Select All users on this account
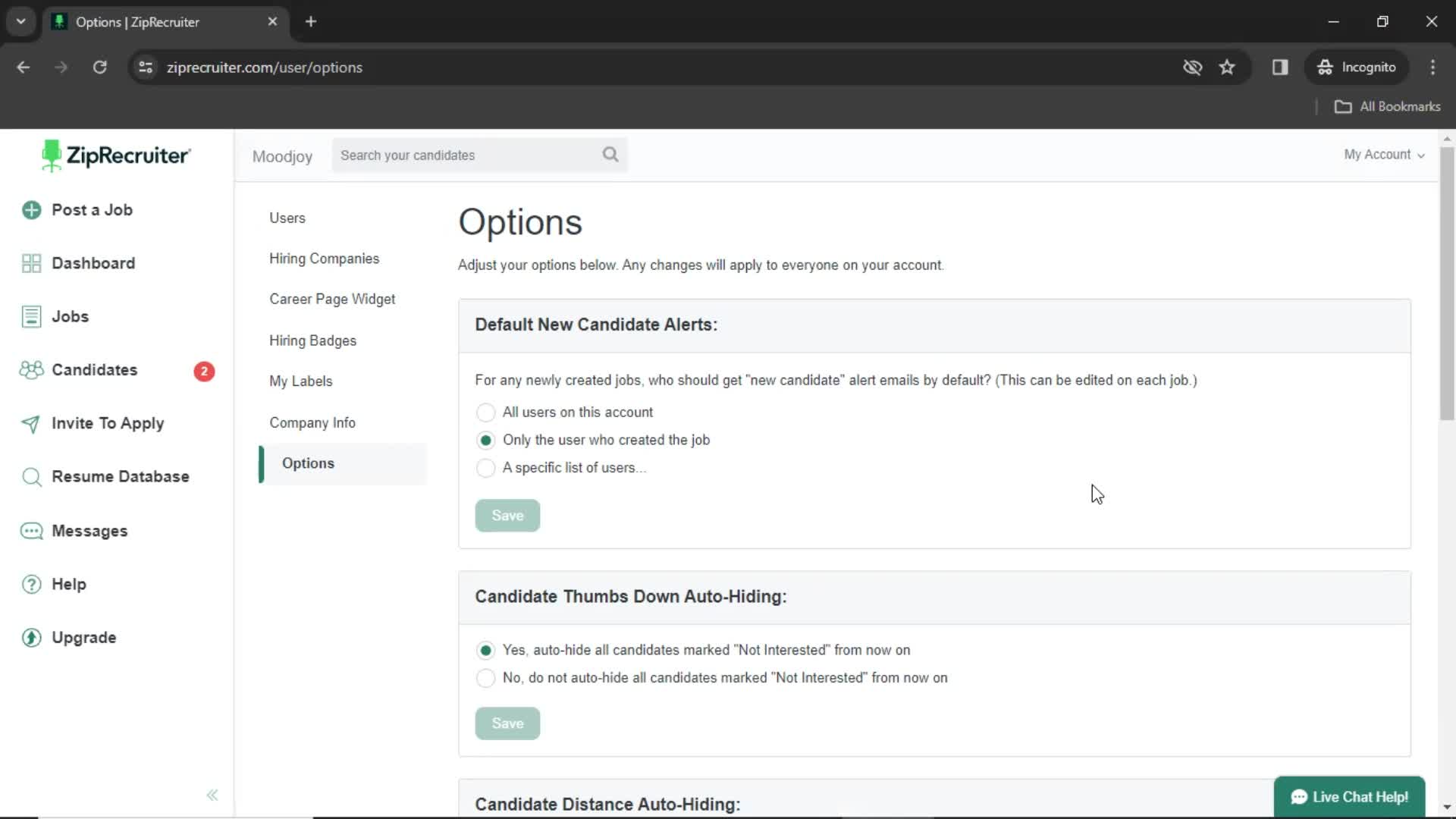The height and width of the screenshot is (819, 1456). 485,412
